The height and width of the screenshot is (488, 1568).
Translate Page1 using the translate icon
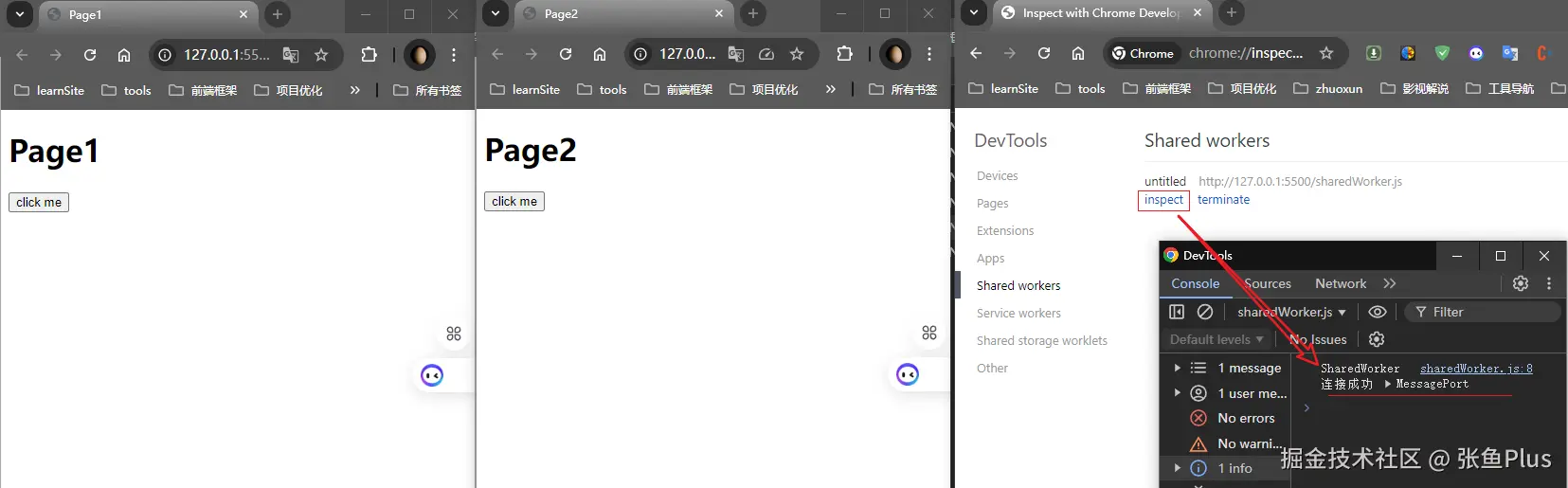(291, 55)
